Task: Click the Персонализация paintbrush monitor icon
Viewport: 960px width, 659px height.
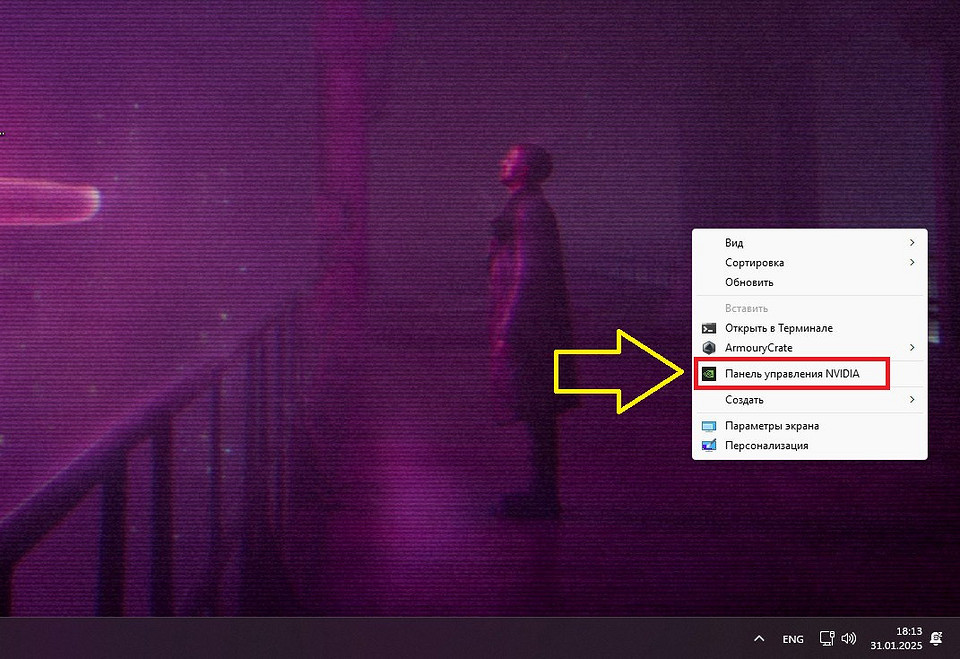Action: click(709, 446)
